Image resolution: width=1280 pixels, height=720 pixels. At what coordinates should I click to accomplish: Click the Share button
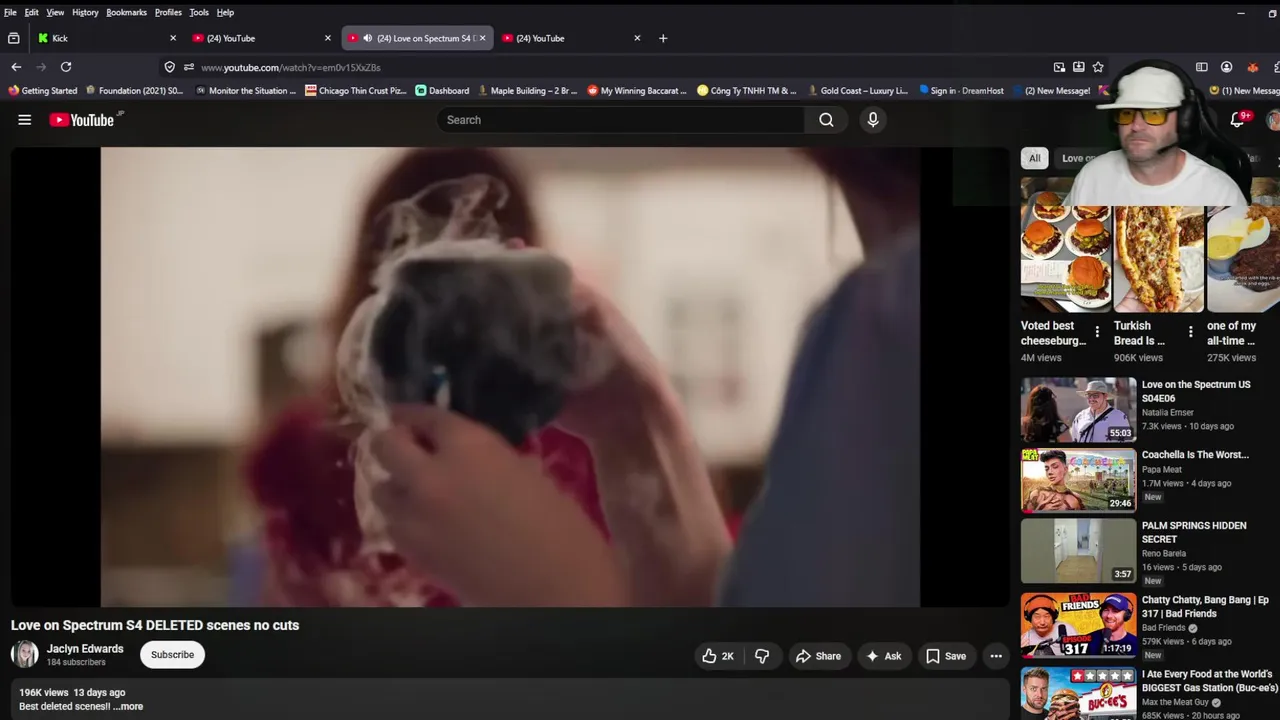click(x=818, y=656)
